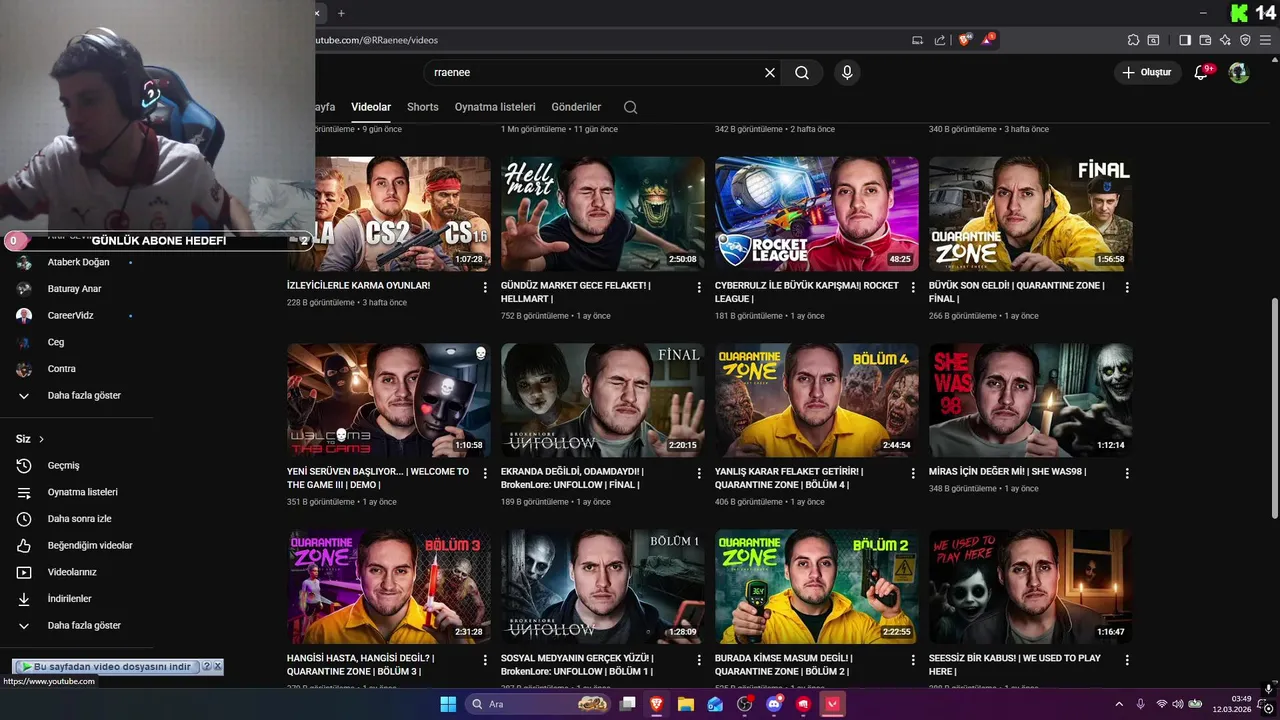Open options for WE USED TO PLAY HERE video
The height and width of the screenshot is (720, 1280).
[1127, 660]
